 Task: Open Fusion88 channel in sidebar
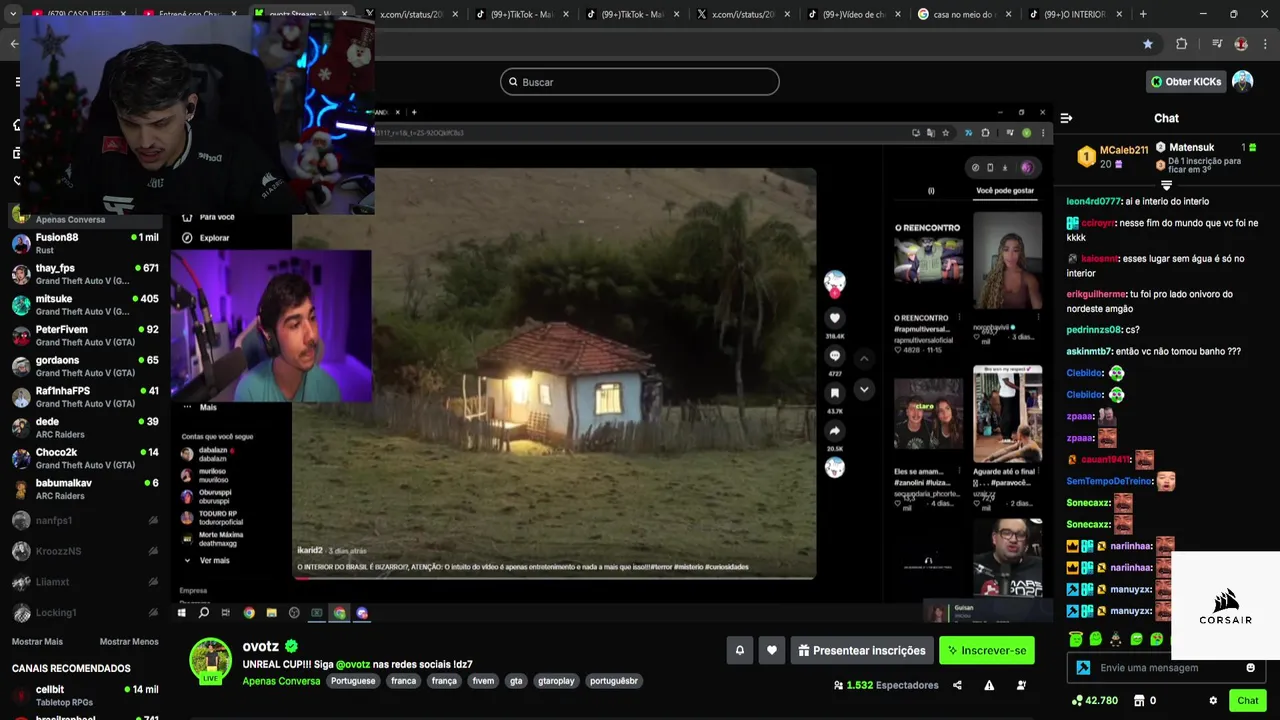(x=85, y=243)
